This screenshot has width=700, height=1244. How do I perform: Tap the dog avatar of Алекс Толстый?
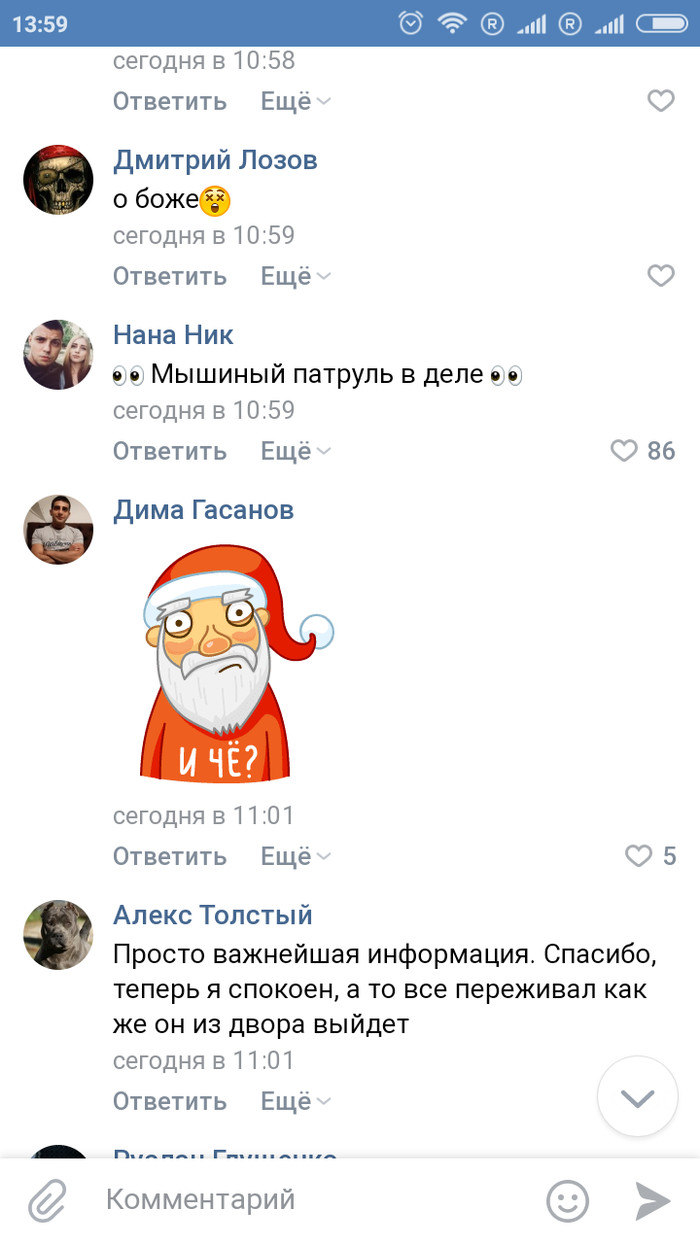[58, 934]
